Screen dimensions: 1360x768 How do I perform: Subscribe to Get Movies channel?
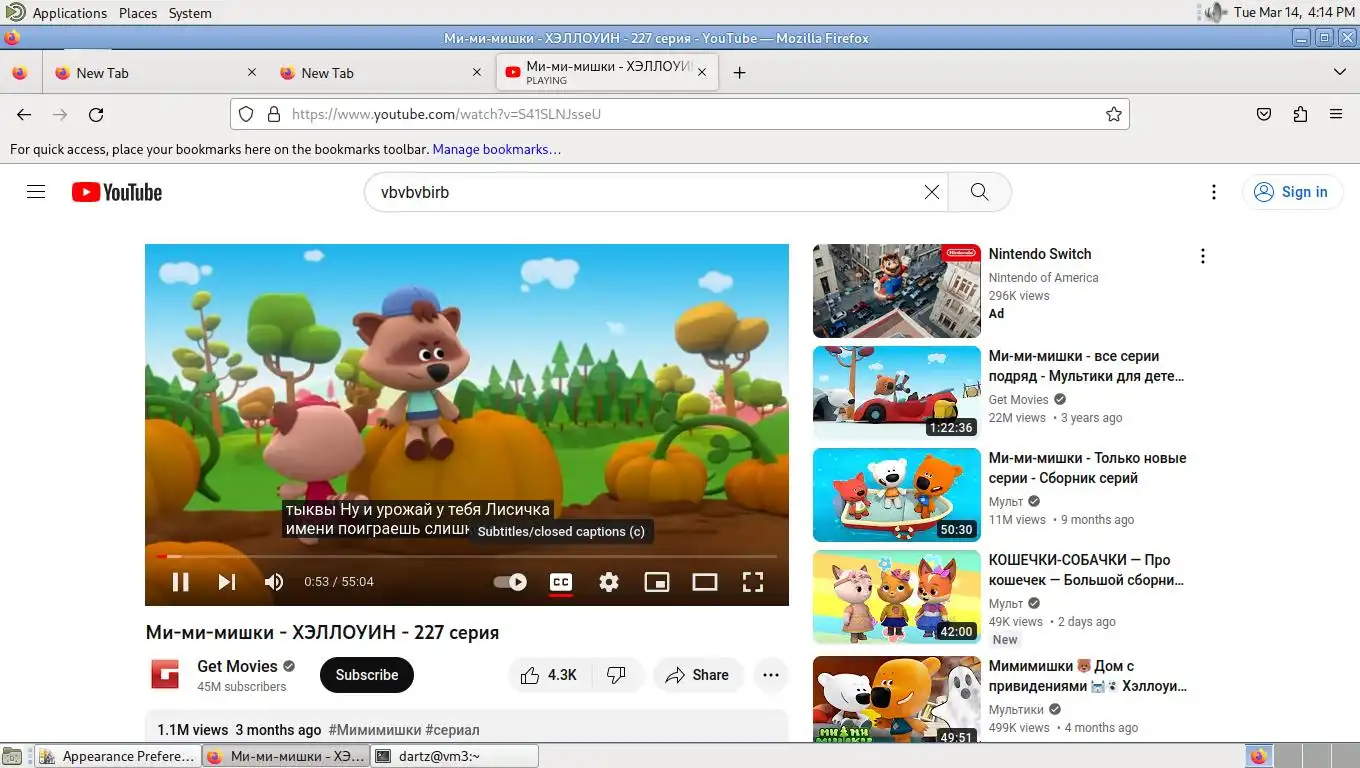click(367, 675)
